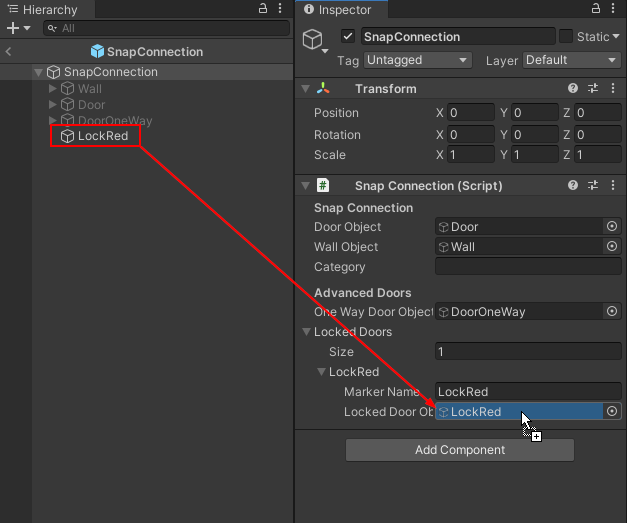
Task: Click the Transform component help icon
Action: click(x=573, y=88)
